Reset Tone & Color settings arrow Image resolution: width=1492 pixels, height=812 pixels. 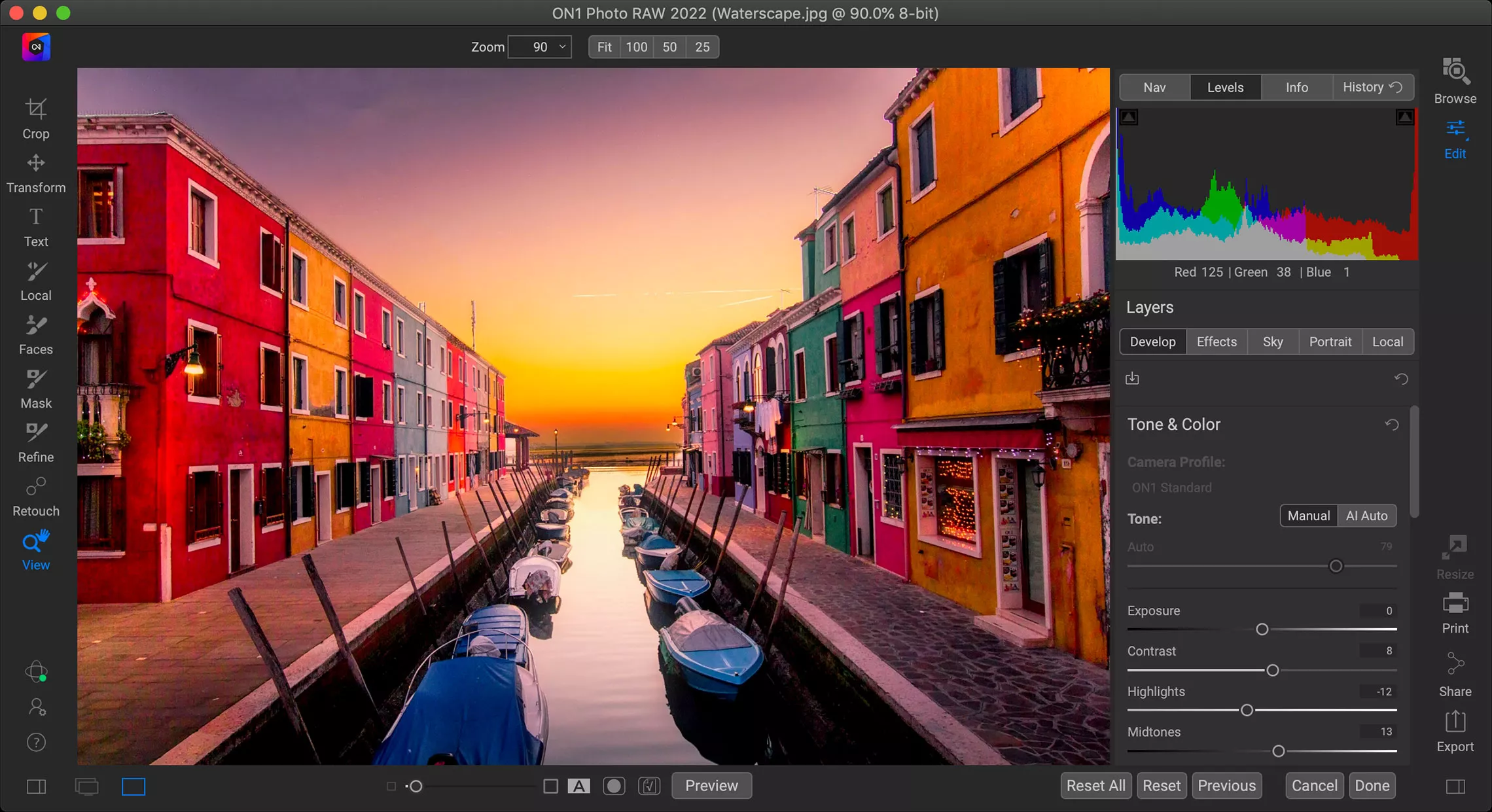[x=1392, y=425]
